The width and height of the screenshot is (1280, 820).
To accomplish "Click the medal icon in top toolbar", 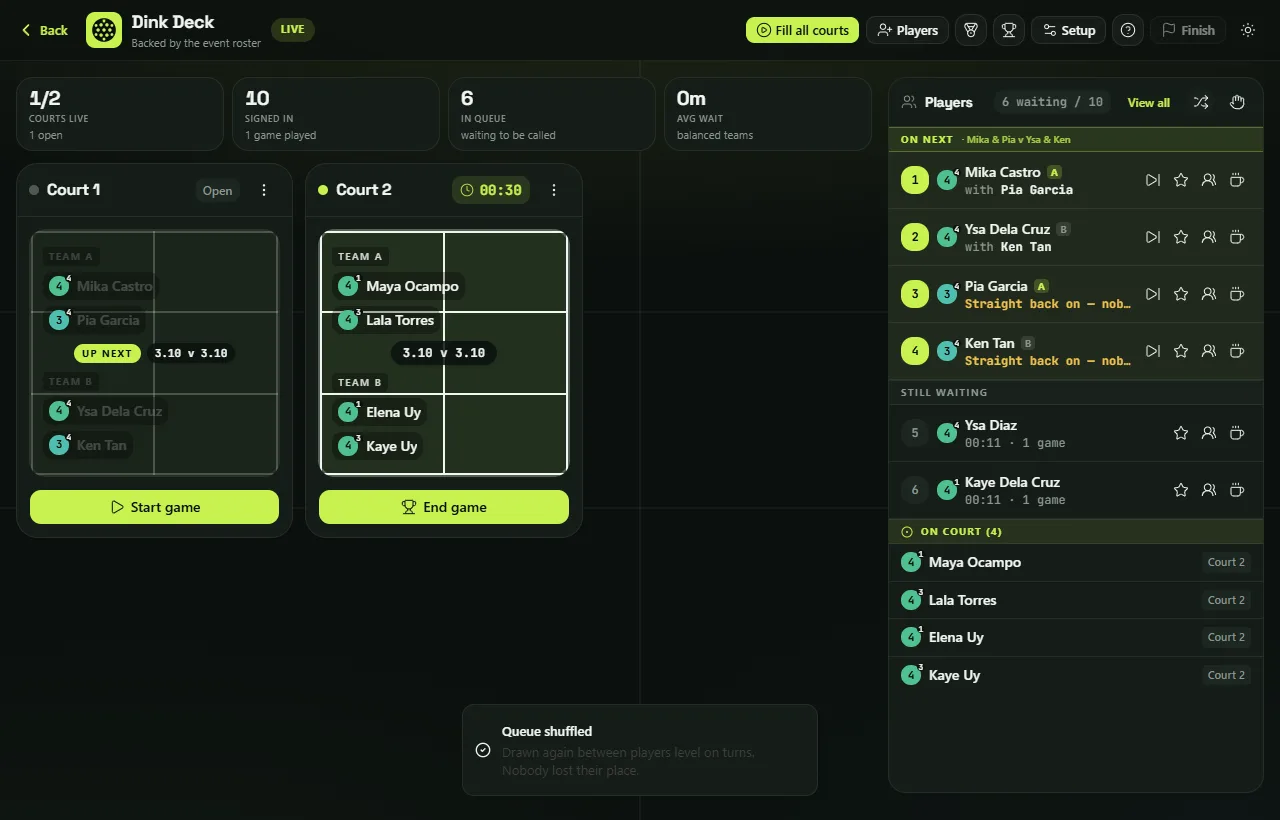I will [x=971, y=30].
